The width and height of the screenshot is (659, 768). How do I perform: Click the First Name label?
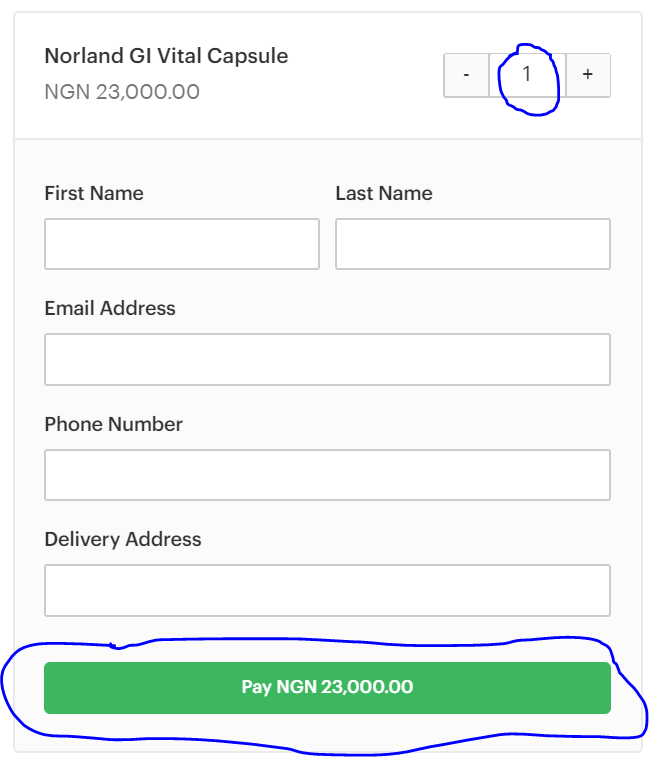94,193
